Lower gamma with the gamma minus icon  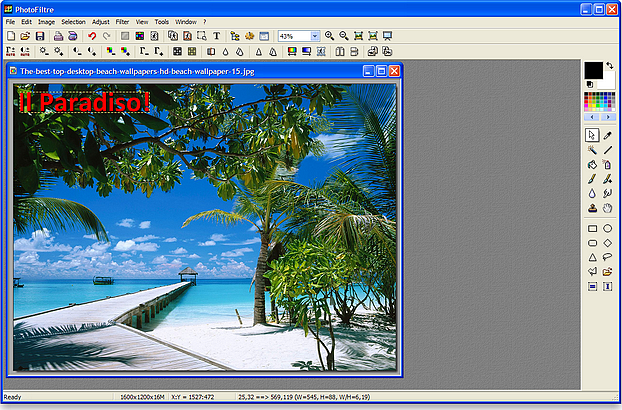pyautogui.click(x=144, y=51)
